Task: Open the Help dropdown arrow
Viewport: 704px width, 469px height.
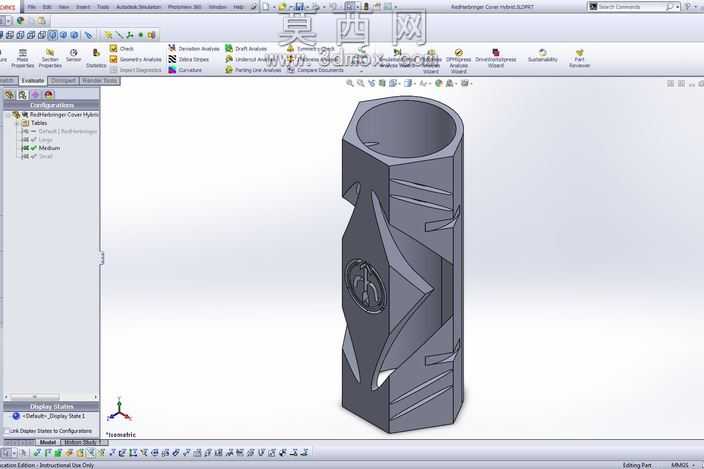Action: pos(695,7)
